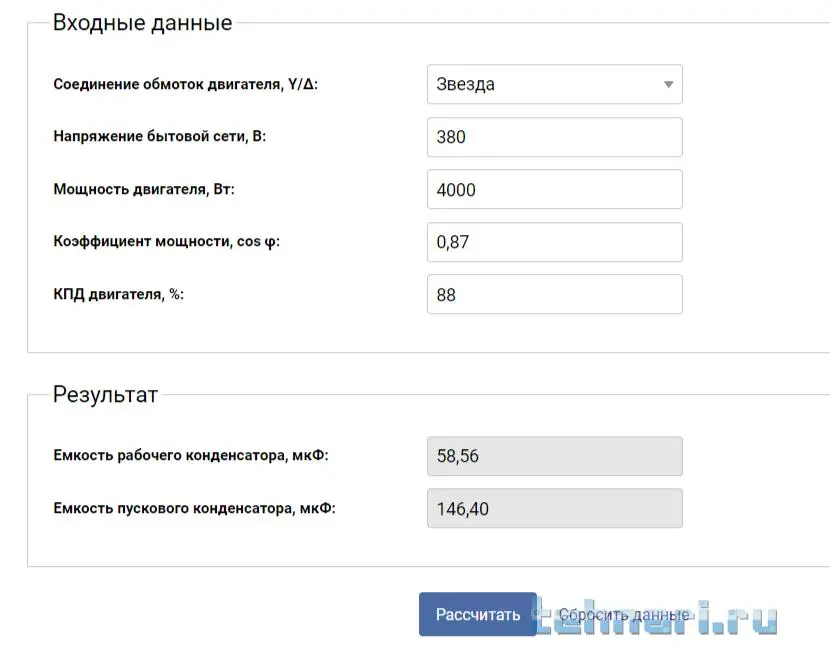Click the working capacitor result 58,56
The height and width of the screenshot is (667, 830).
(554, 456)
